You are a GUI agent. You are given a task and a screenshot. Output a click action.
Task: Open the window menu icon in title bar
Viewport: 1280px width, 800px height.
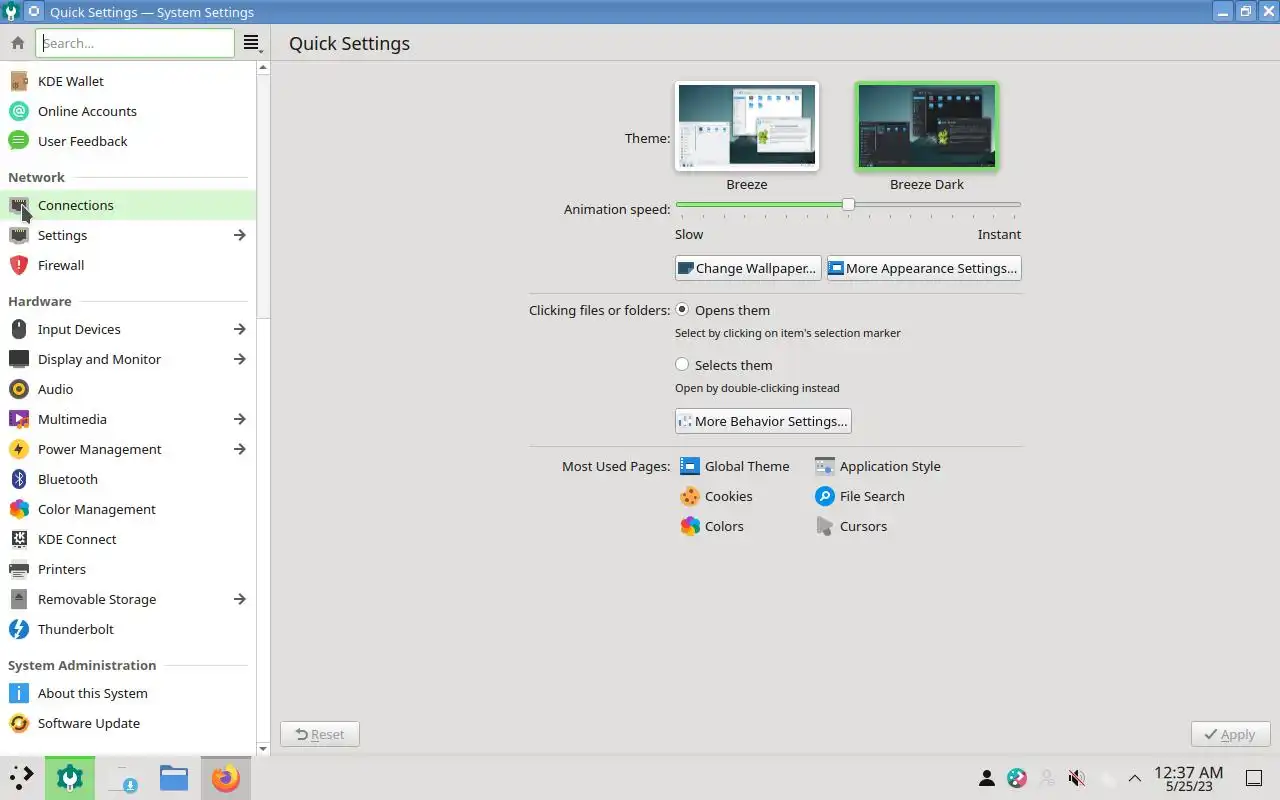pyautogui.click(x=34, y=12)
